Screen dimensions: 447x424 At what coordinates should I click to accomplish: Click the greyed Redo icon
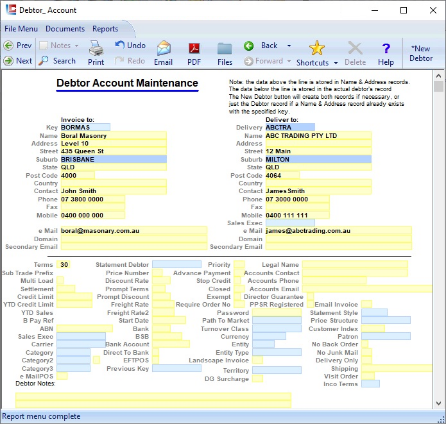(x=119, y=61)
